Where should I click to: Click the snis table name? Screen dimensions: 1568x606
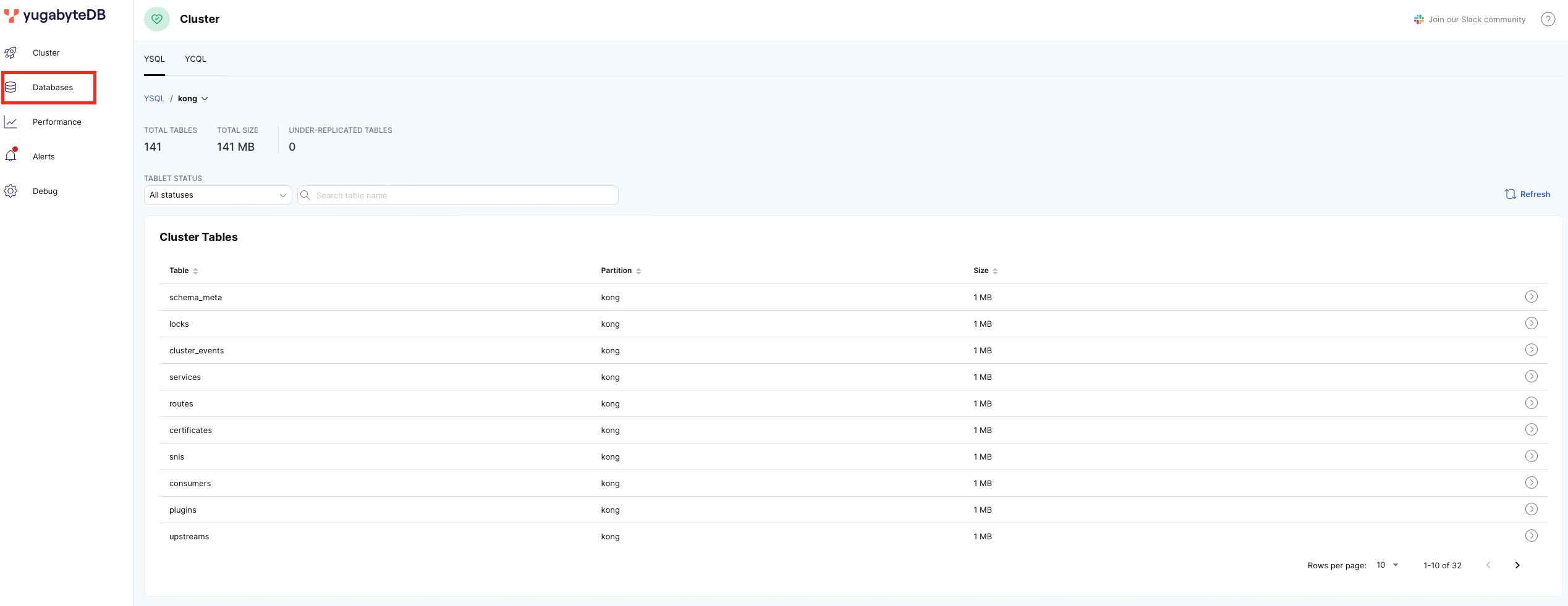177,457
